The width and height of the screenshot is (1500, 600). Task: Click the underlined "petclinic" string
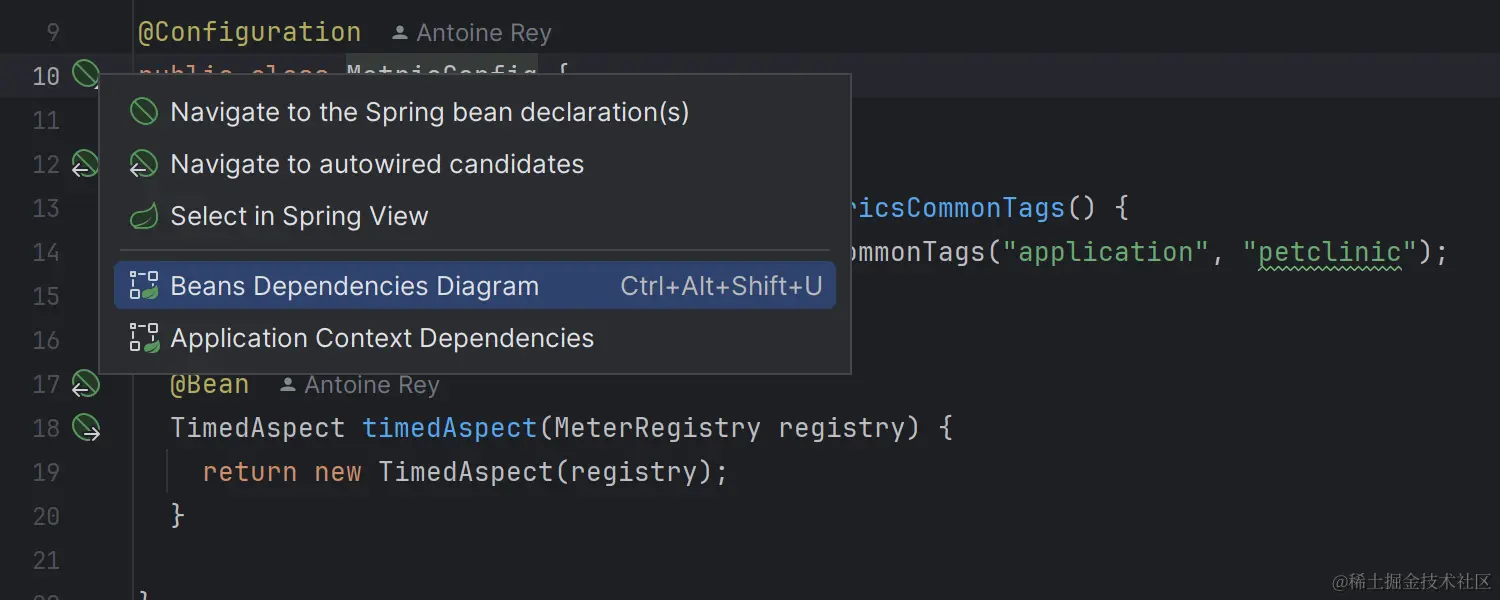pos(1330,252)
